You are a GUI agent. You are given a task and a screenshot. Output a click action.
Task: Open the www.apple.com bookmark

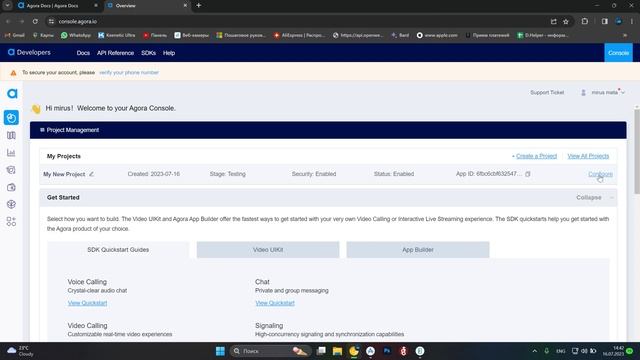tap(437, 35)
